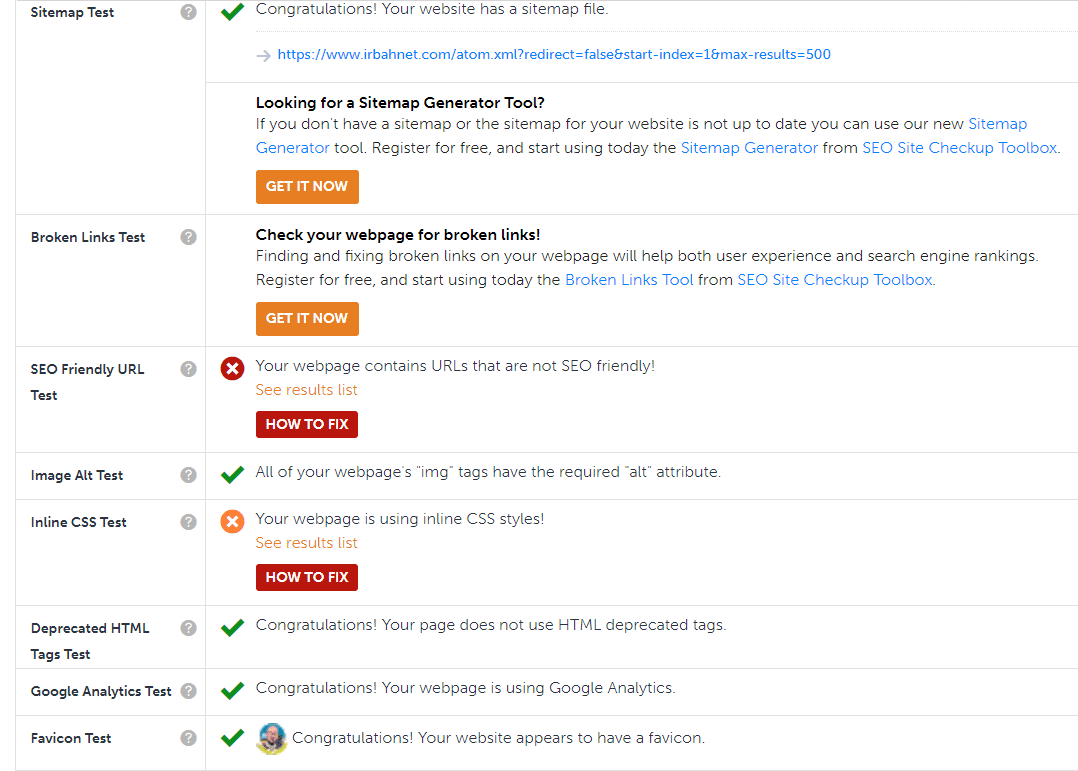Click HOW TO FIX for SEO Friendly URL
This screenshot has width=1078, height=771.
(306, 424)
